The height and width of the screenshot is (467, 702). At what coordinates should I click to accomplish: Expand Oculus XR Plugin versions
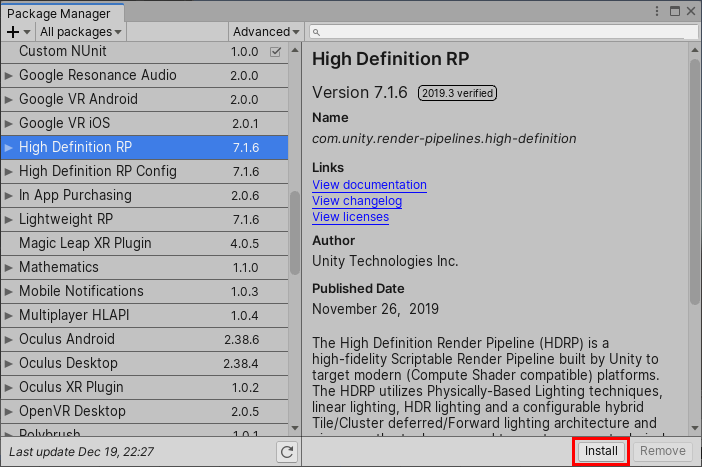click(9, 387)
